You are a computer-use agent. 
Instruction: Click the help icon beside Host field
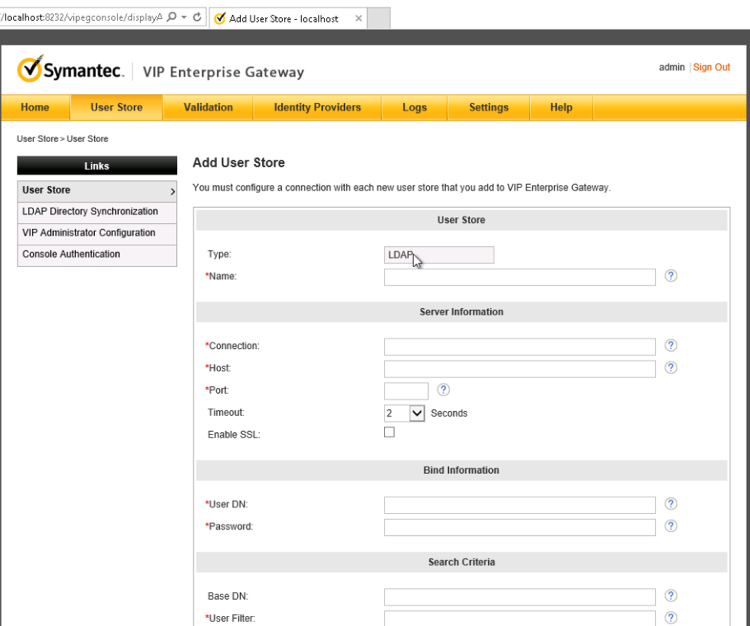[x=671, y=368]
